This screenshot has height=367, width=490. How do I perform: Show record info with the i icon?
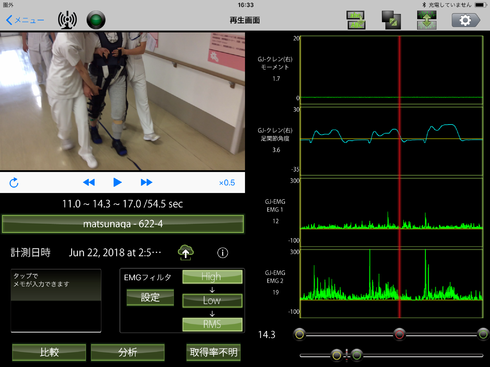[x=223, y=253]
